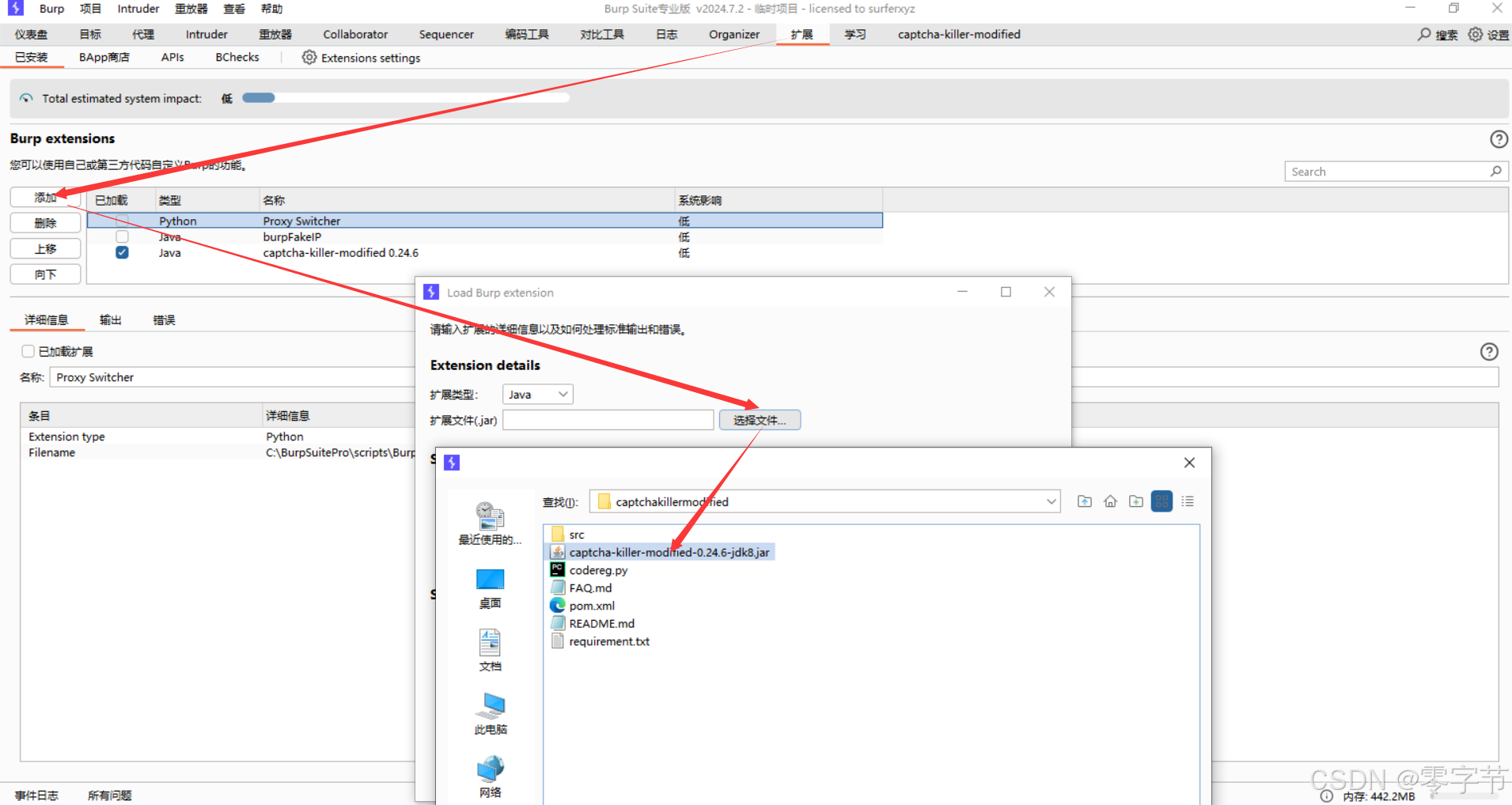Select requirement.txt file
This screenshot has width=1512, height=805.
[x=601, y=641]
